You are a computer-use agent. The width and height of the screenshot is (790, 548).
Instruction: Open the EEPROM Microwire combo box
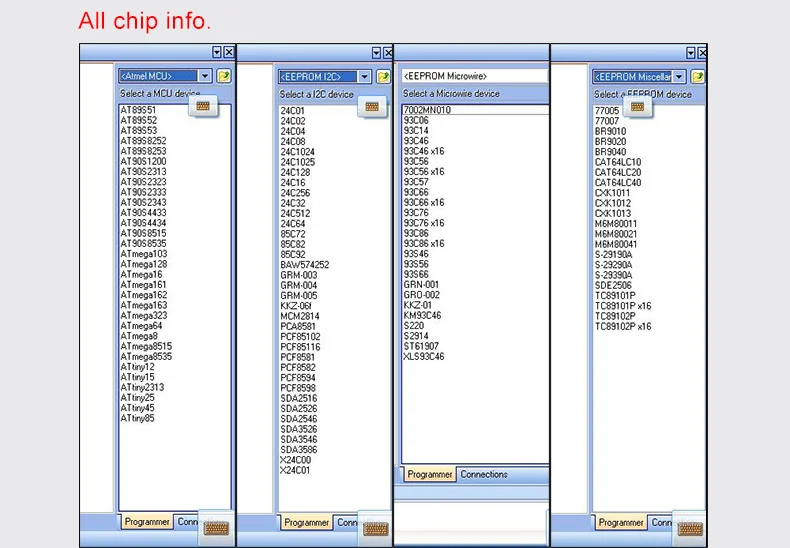[475, 76]
